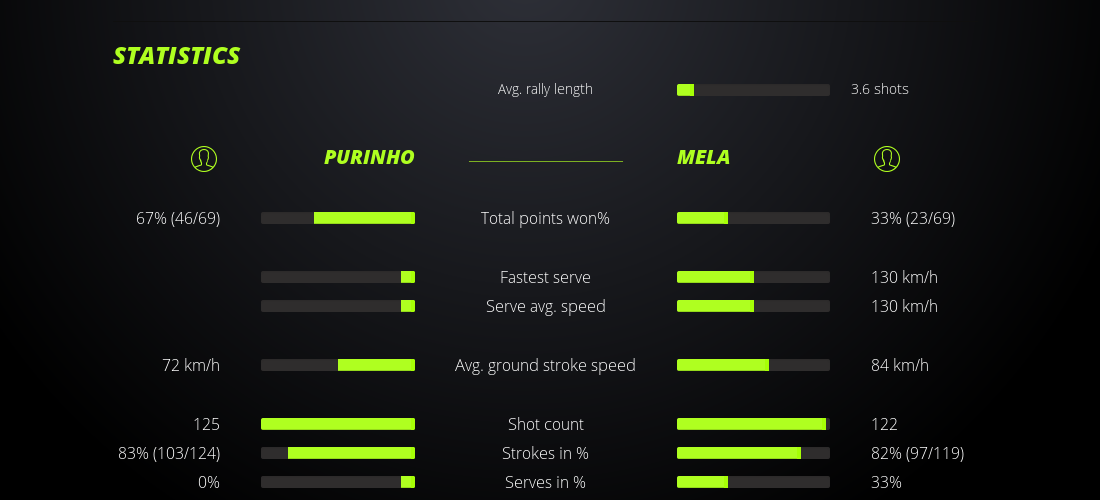
Task: Click Mela's Fastest serve bar
Action: pyautogui.click(x=753, y=277)
